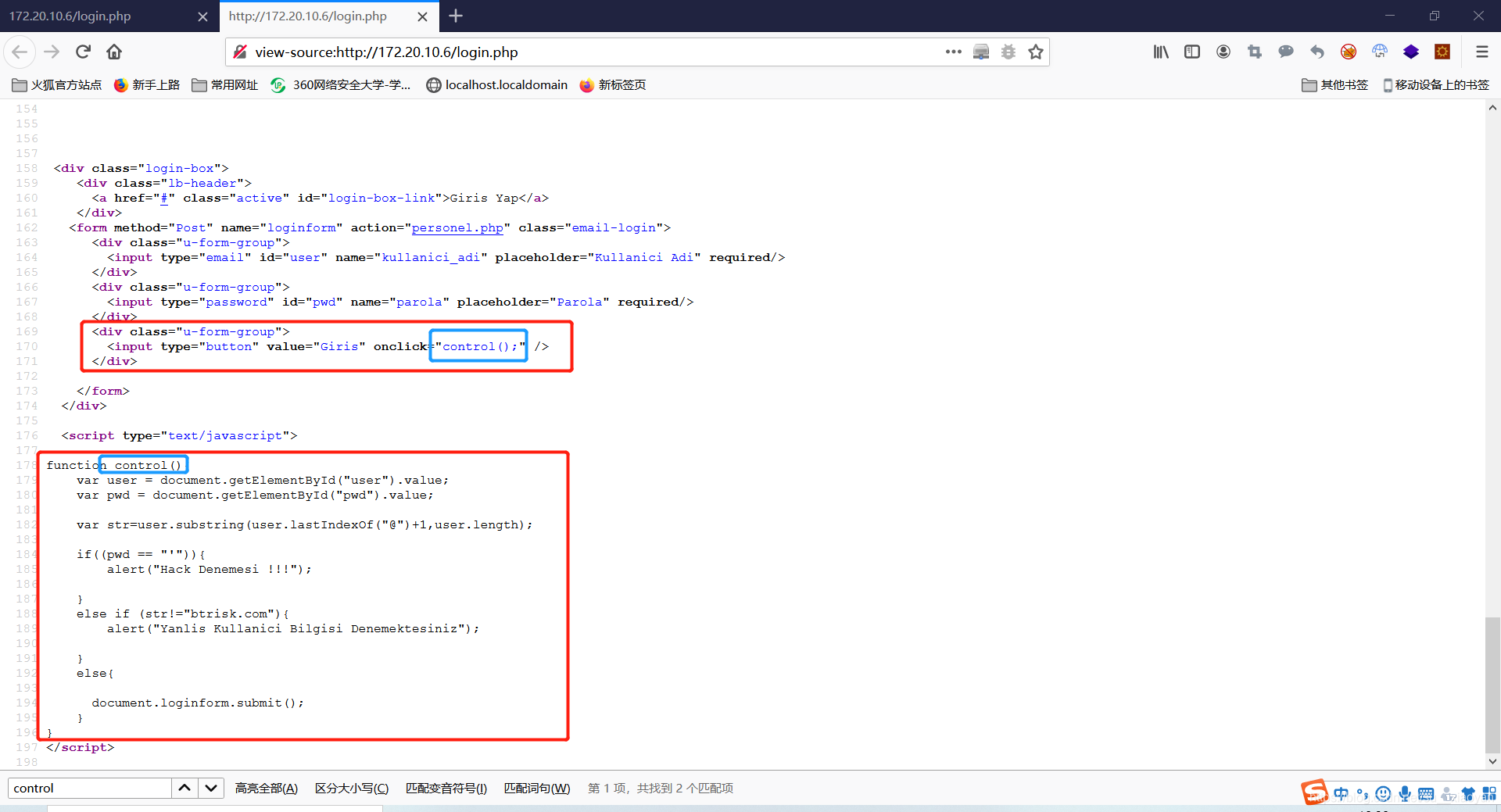The width and height of the screenshot is (1501, 812).
Task: Jump to previous find match
Action: tap(184, 788)
